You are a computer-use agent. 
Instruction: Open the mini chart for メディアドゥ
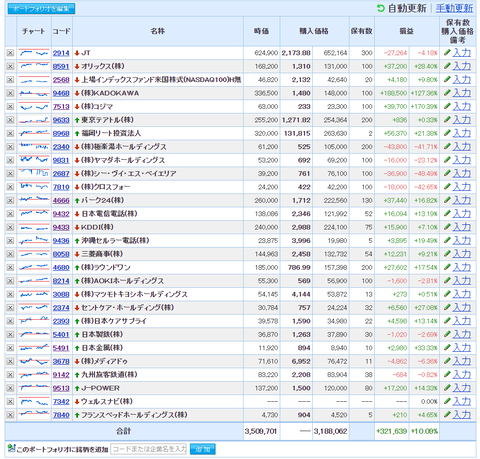34,361
